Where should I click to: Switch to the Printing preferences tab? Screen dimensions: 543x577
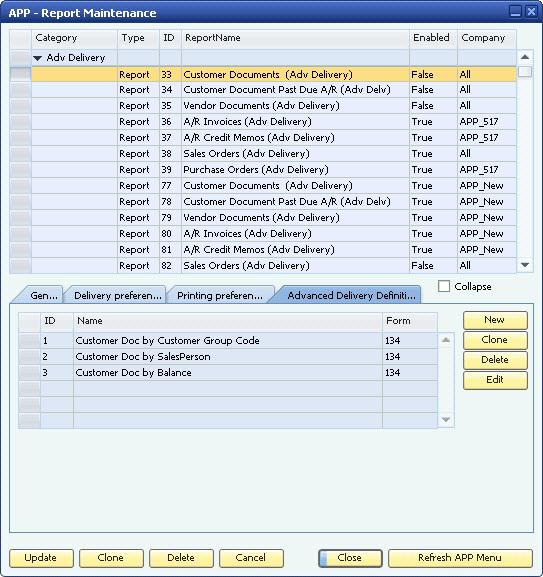pyautogui.click(x=220, y=295)
